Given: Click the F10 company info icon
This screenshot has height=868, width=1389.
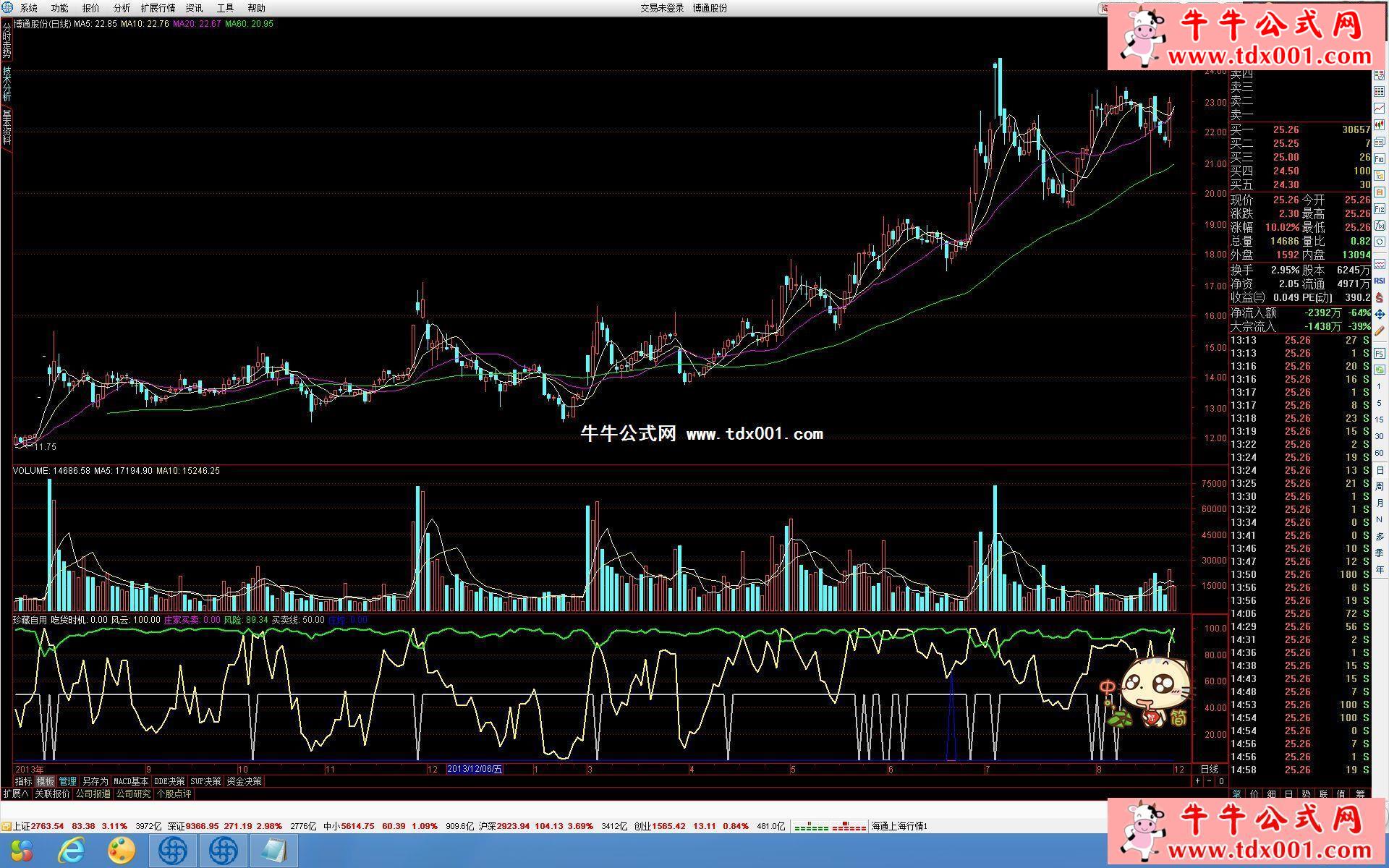Looking at the screenshot, I should tap(1380, 159).
